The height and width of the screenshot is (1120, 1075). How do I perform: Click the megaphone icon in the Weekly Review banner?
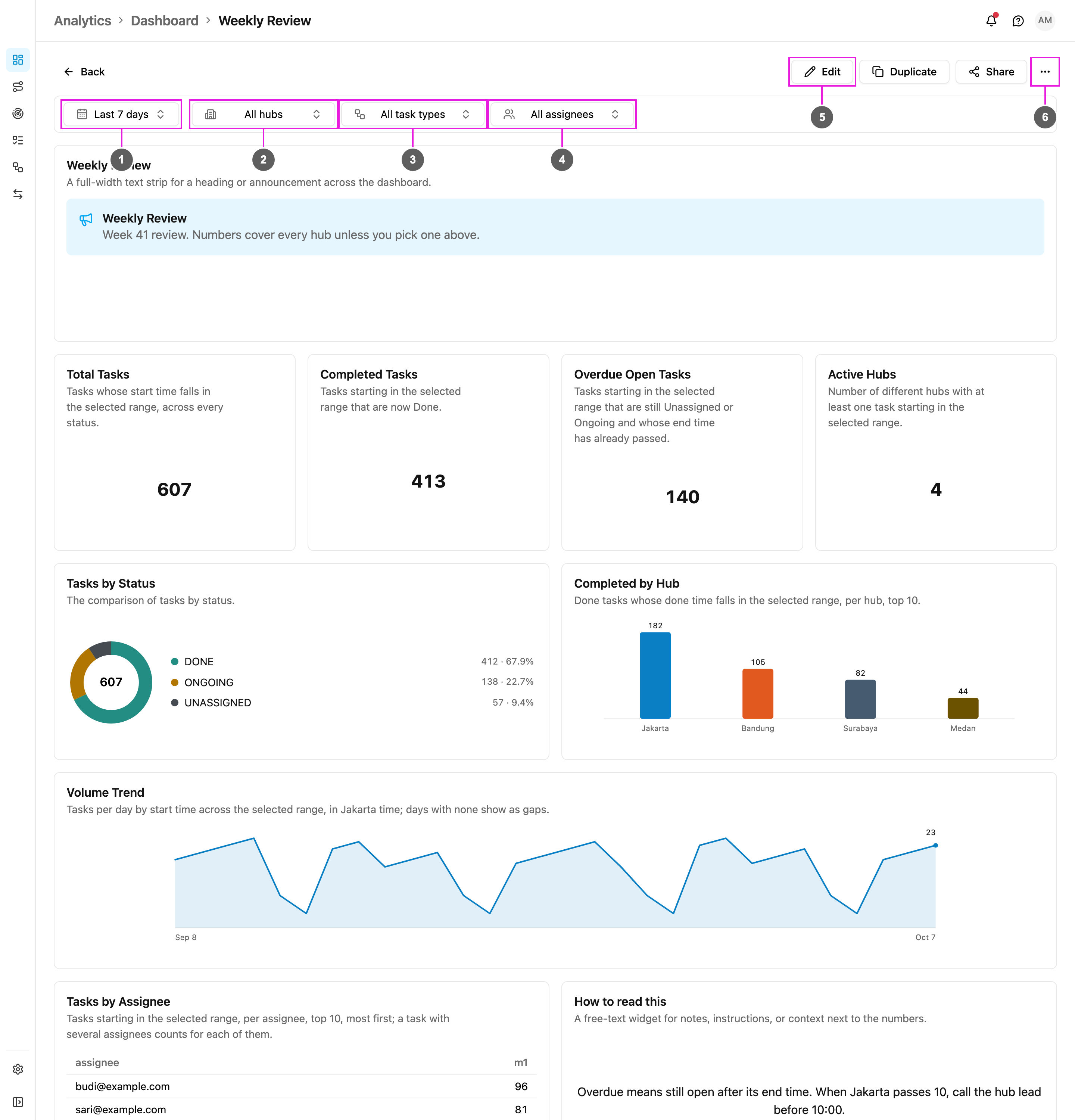(x=86, y=220)
